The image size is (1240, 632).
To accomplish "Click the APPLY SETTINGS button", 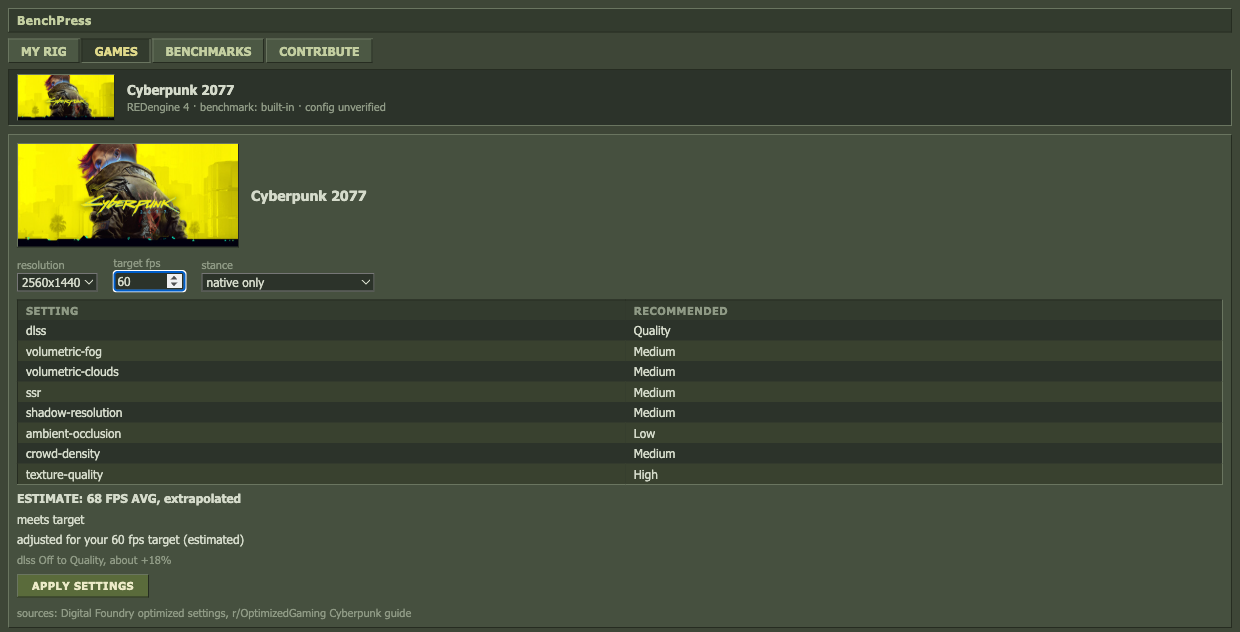I will 83,586.
